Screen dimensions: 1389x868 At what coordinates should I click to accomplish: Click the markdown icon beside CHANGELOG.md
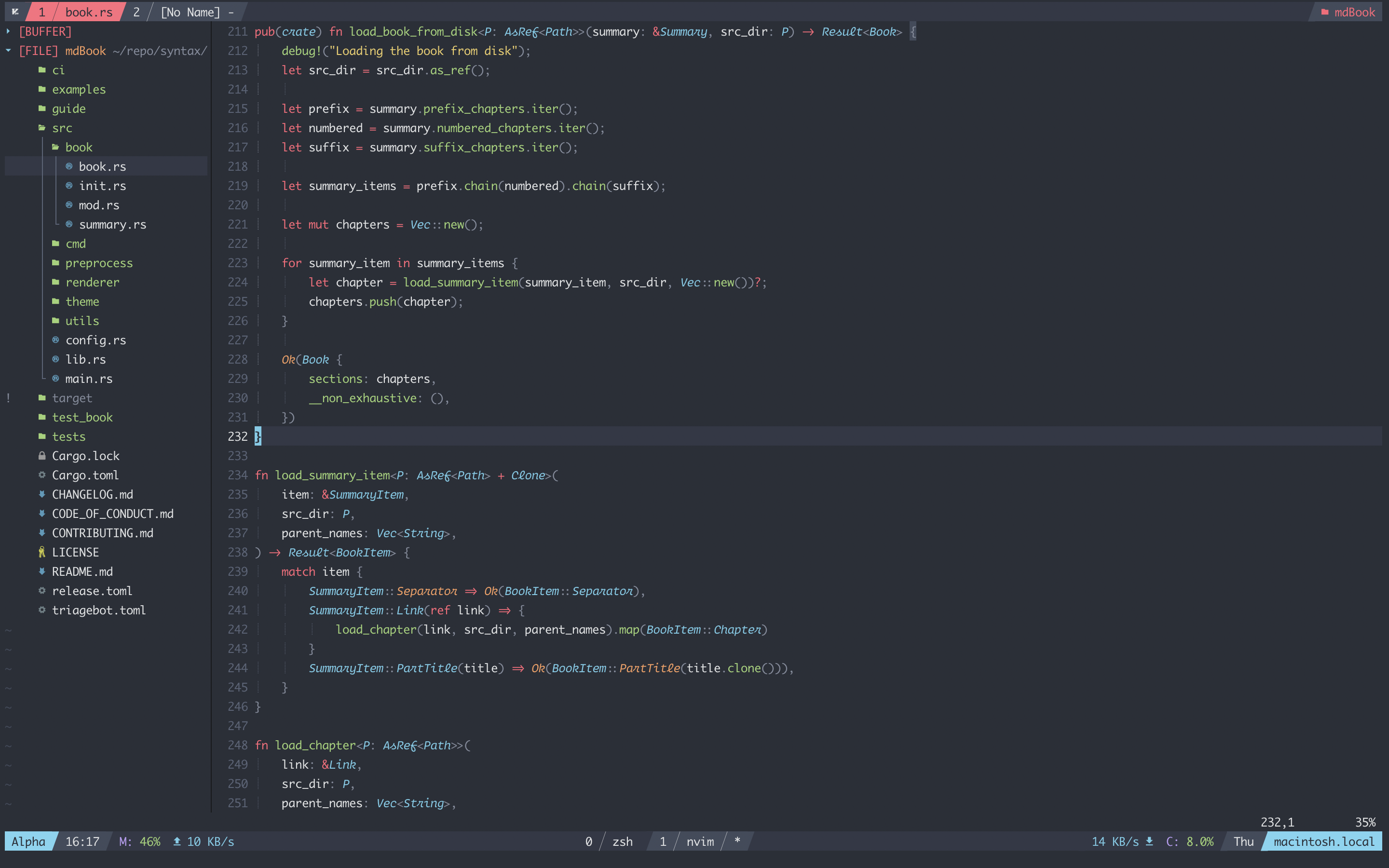[x=42, y=494]
